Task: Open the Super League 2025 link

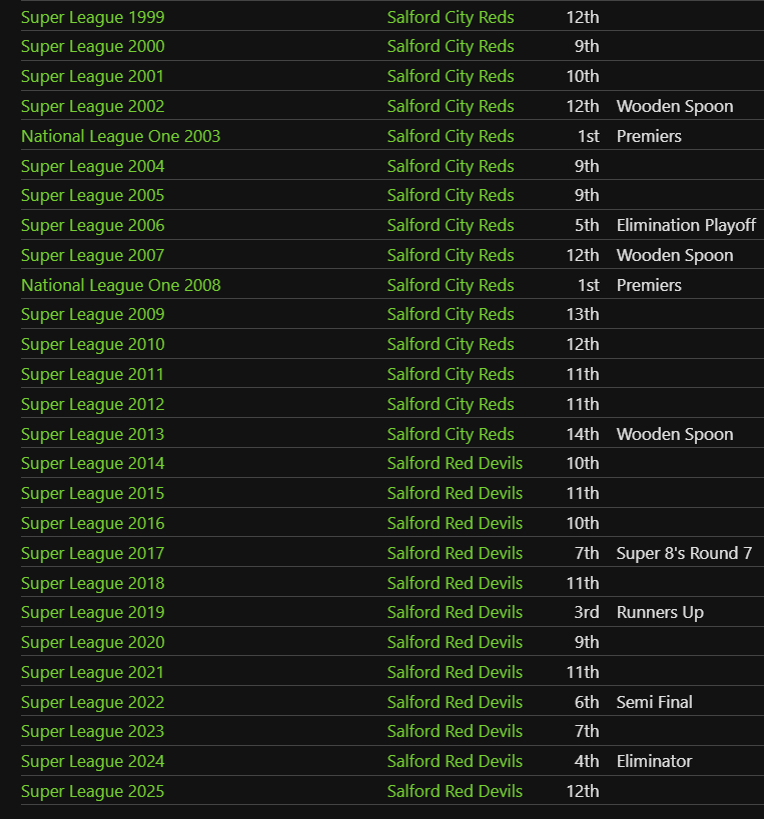Action: [92, 791]
